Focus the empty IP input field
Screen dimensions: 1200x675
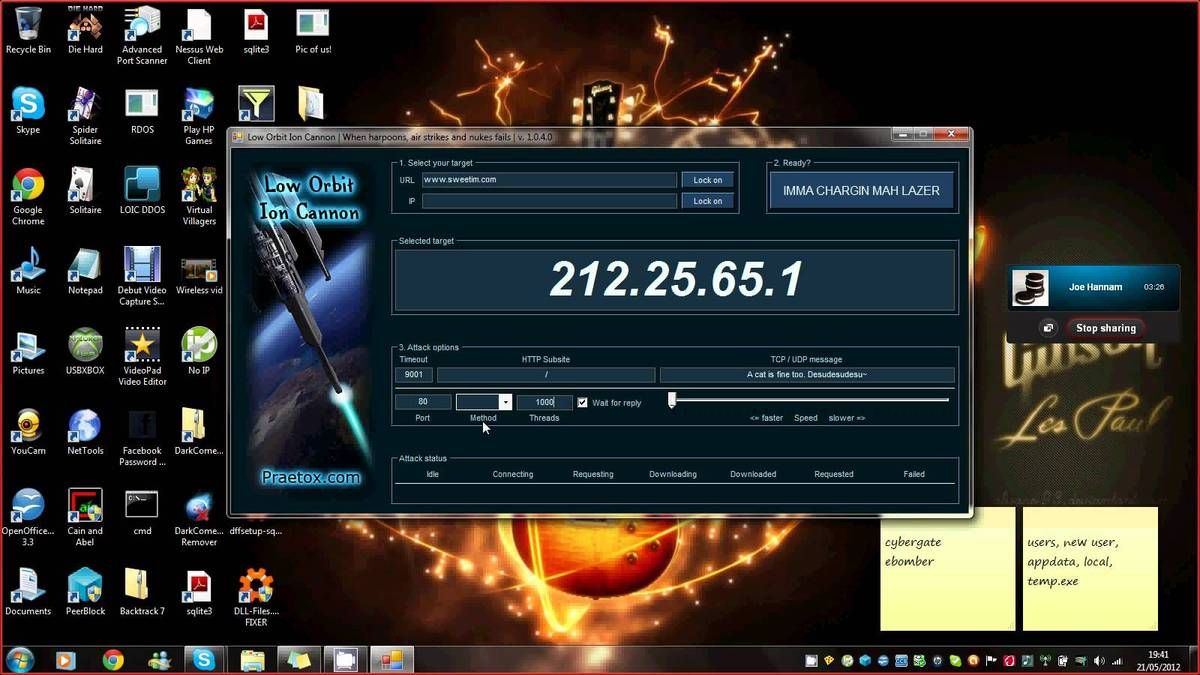549,201
